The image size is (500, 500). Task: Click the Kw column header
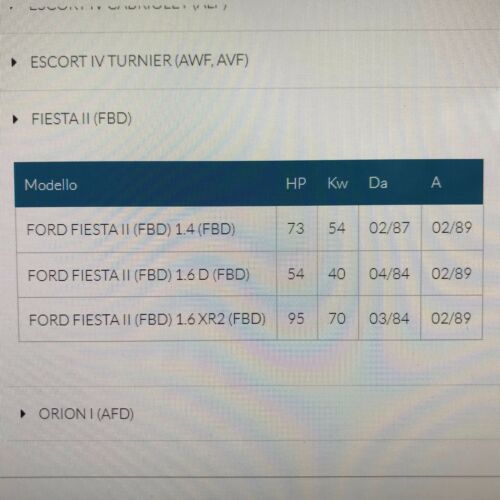coord(337,183)
